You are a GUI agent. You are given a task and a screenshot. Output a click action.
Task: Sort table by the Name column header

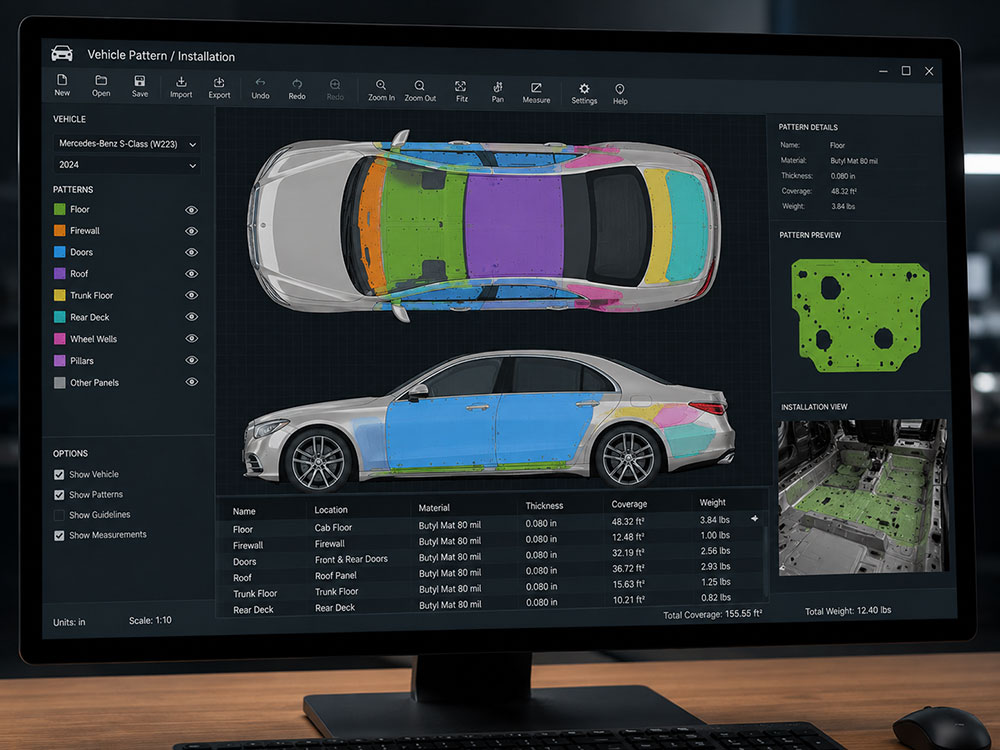click(x=244, y=511)
